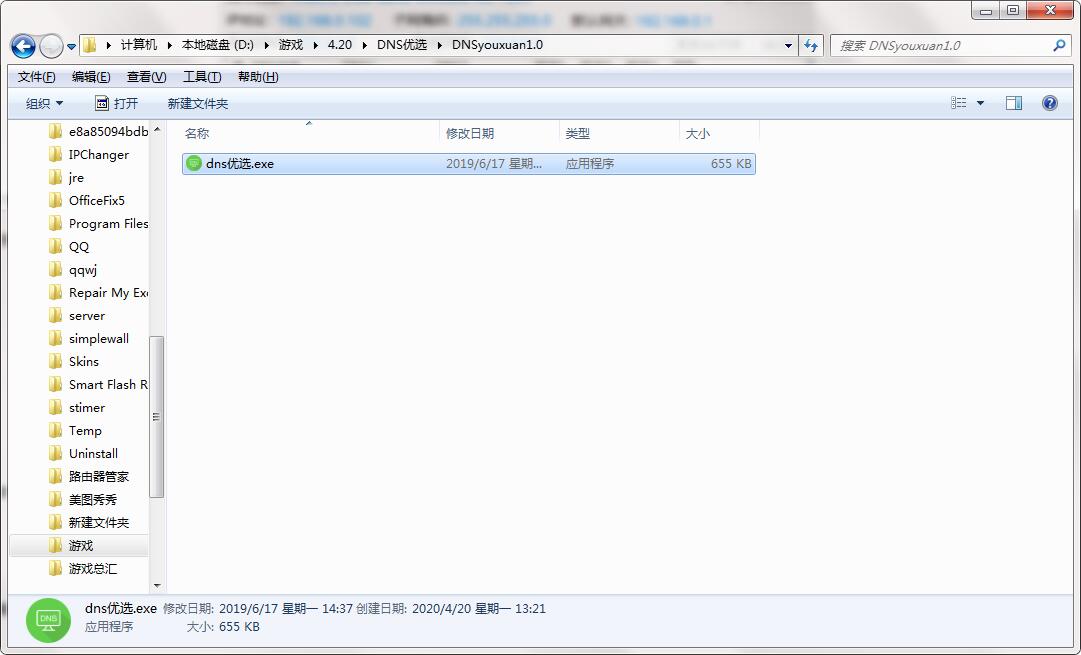The width and height of the screenshot is (1081, 655).
Task: Select the 4.20 breadcrumb
Action: [339, 45]
